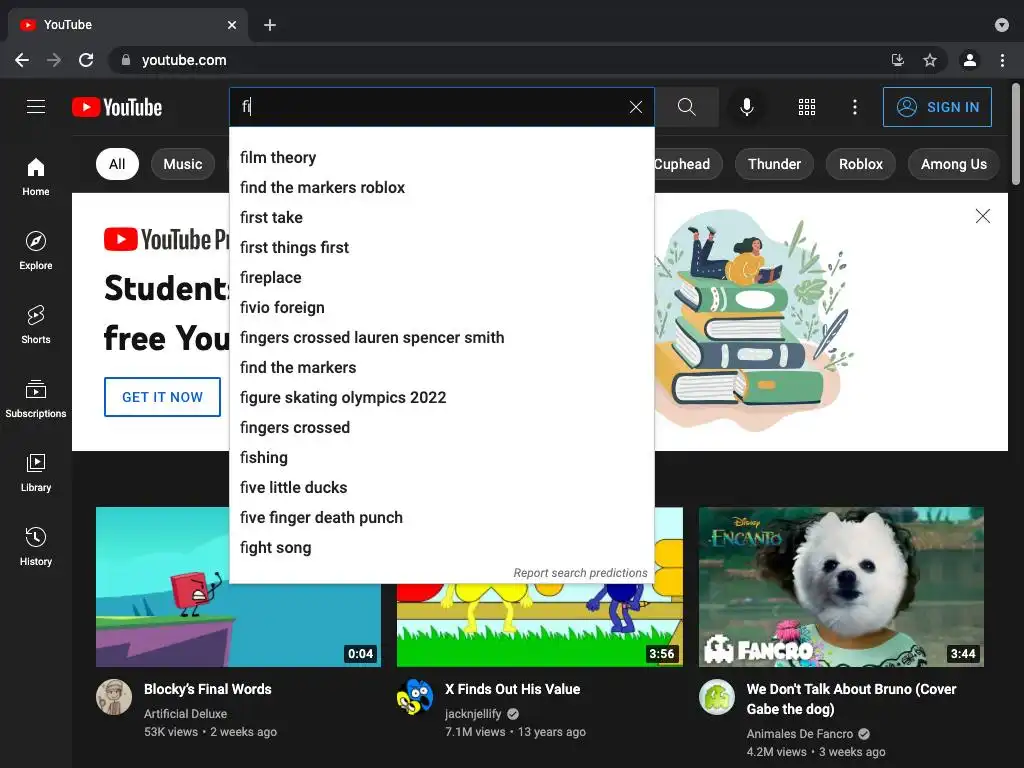1024x768 pixels.
Task: Open Explore in sidebar
Action: pyautogui.click(x=36, y=251)
